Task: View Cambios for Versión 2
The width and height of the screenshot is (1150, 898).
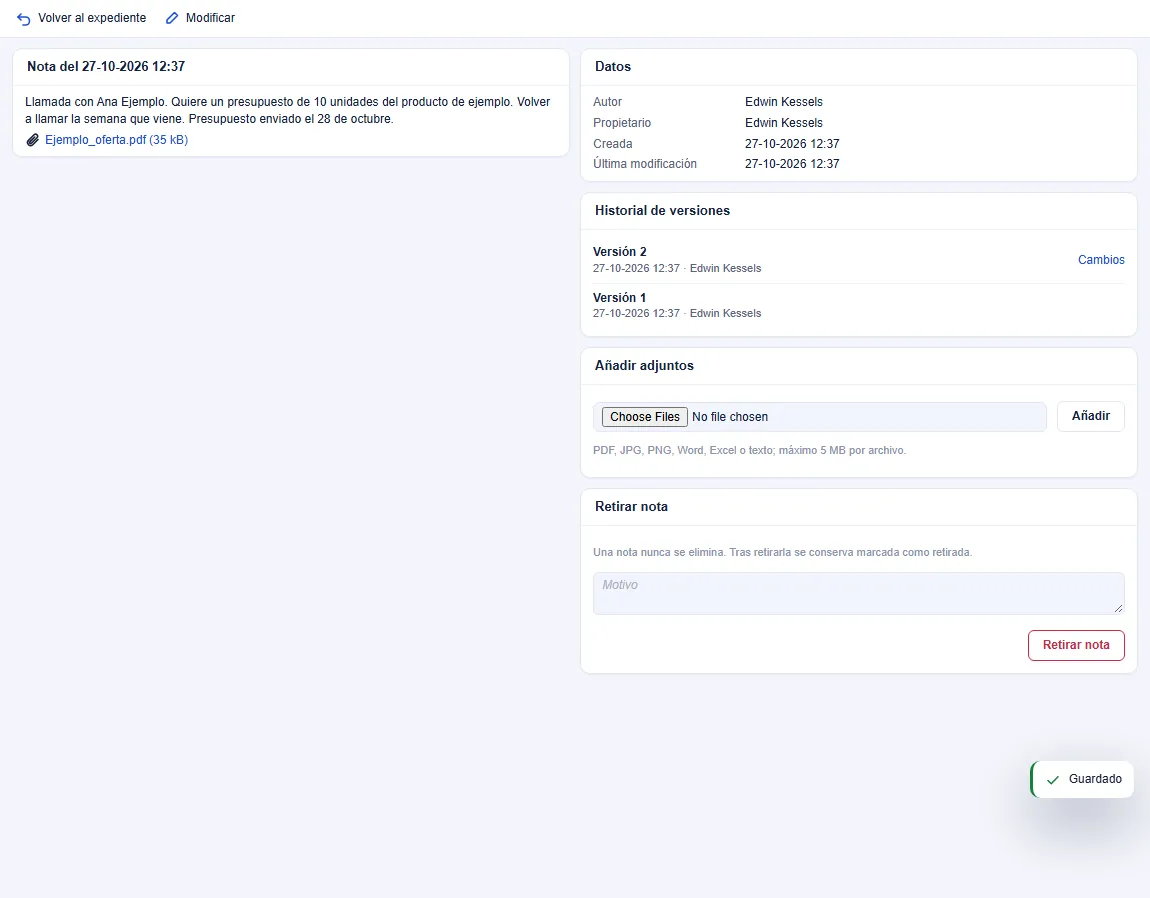Action: pyautogui.click(x=1101, y=260)
